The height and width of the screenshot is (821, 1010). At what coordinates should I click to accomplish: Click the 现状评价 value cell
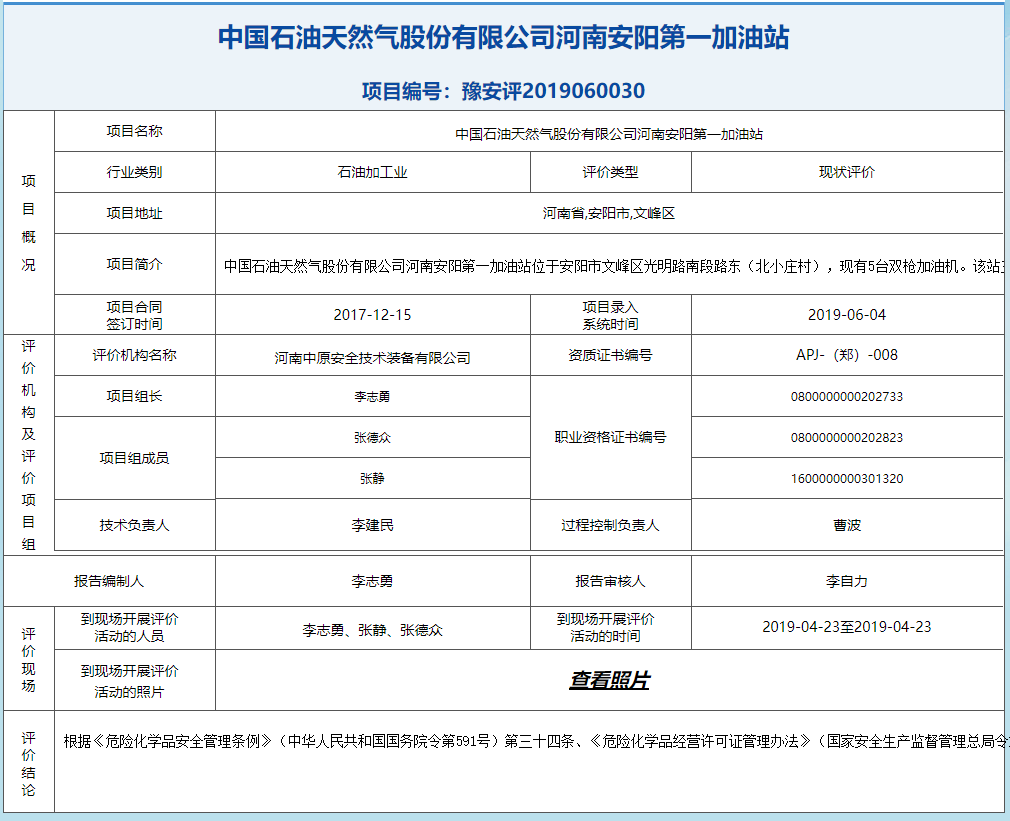tap(847, 172)
